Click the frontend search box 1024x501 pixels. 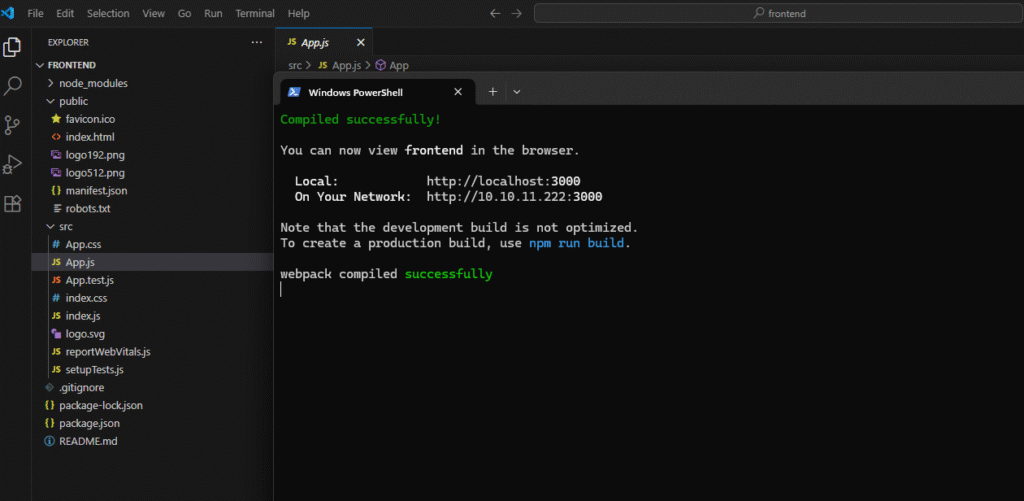[x=778, y=14]
